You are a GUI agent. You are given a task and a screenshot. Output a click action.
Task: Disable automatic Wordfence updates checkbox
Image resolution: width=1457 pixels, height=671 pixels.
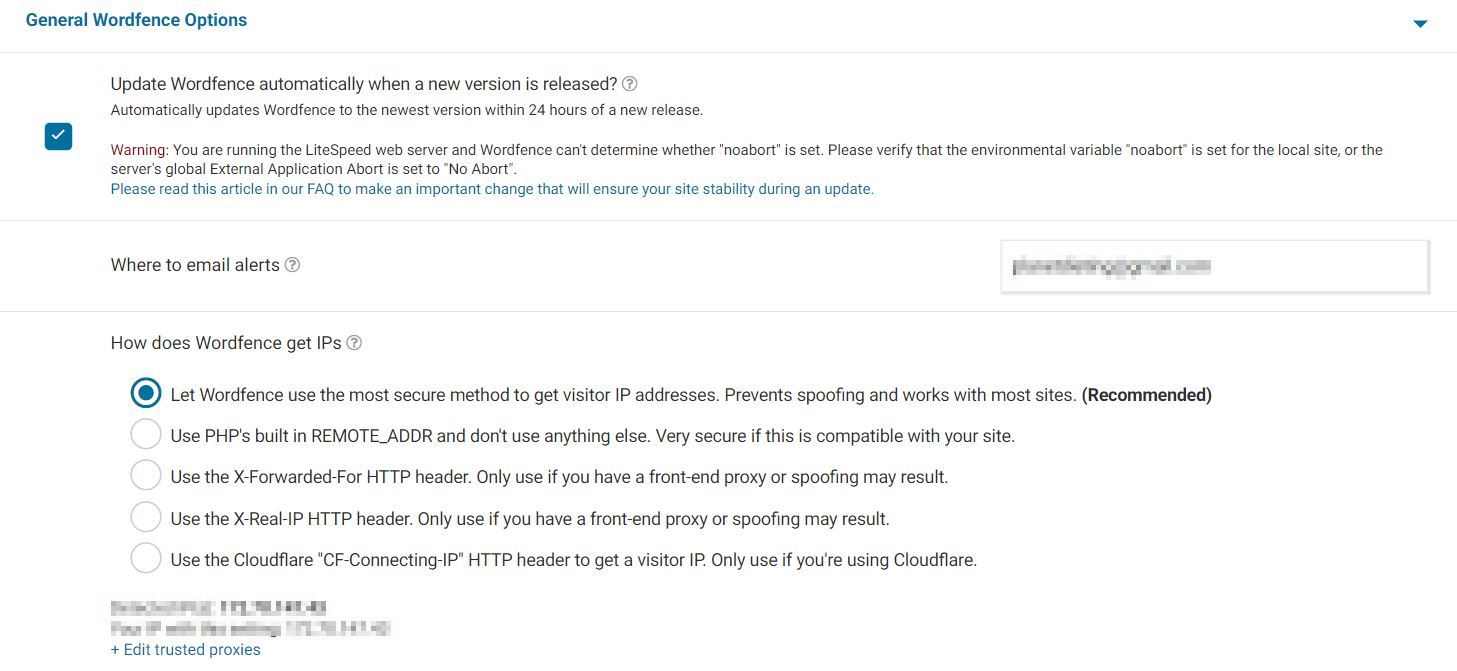tap(59, 136)
